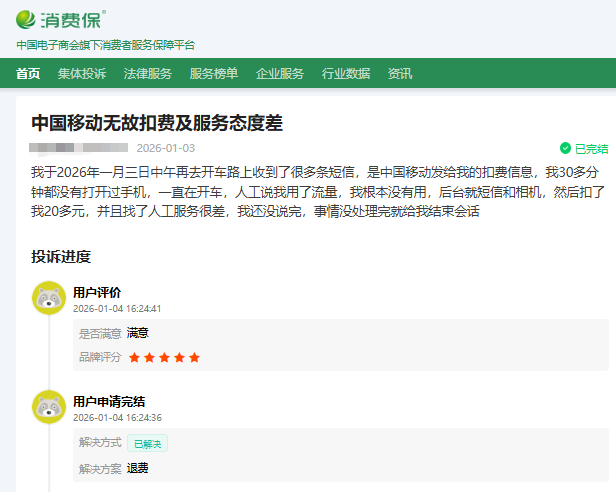Click the 用户评价 raccoon avatar
Viewport: 616px width, 492px height.
pyautogui.click(x=49, y=298)
